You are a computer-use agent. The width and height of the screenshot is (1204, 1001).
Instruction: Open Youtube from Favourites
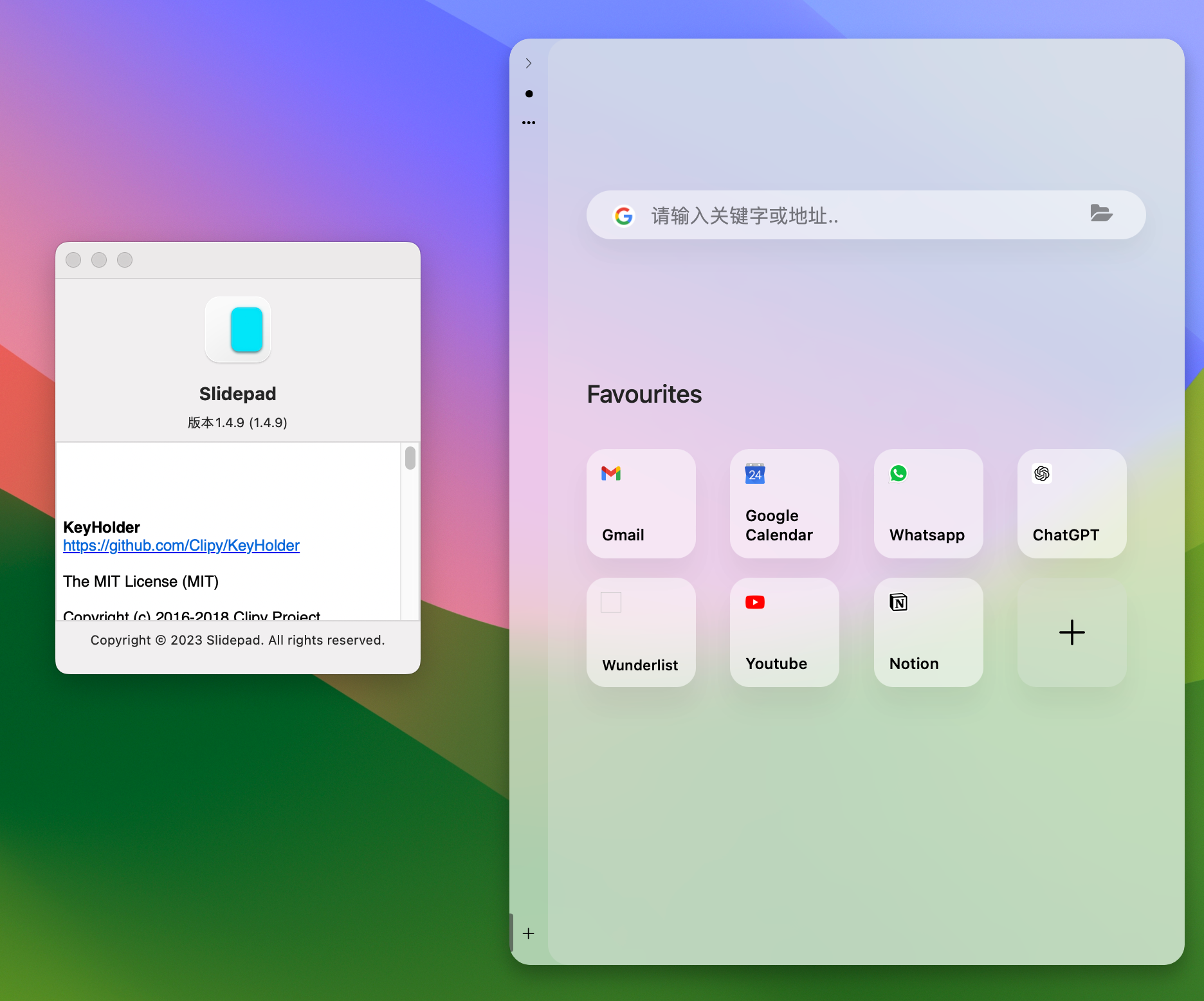(x=784, y=632)
